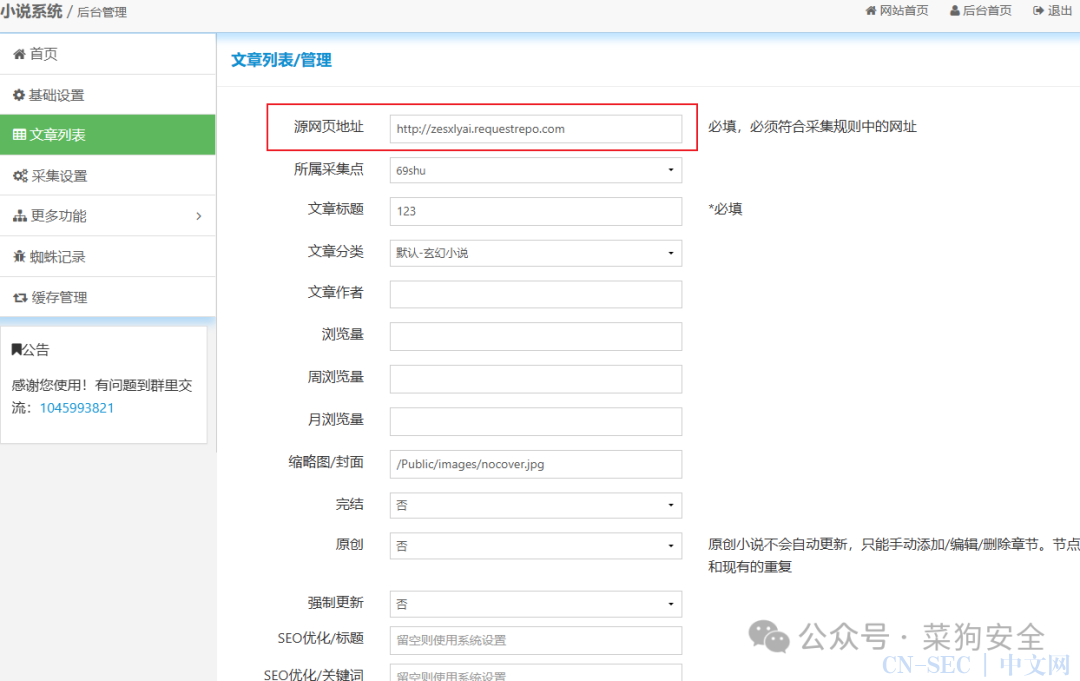
Task: Click the 退出 logout link
Action: tap(1052, 10)
